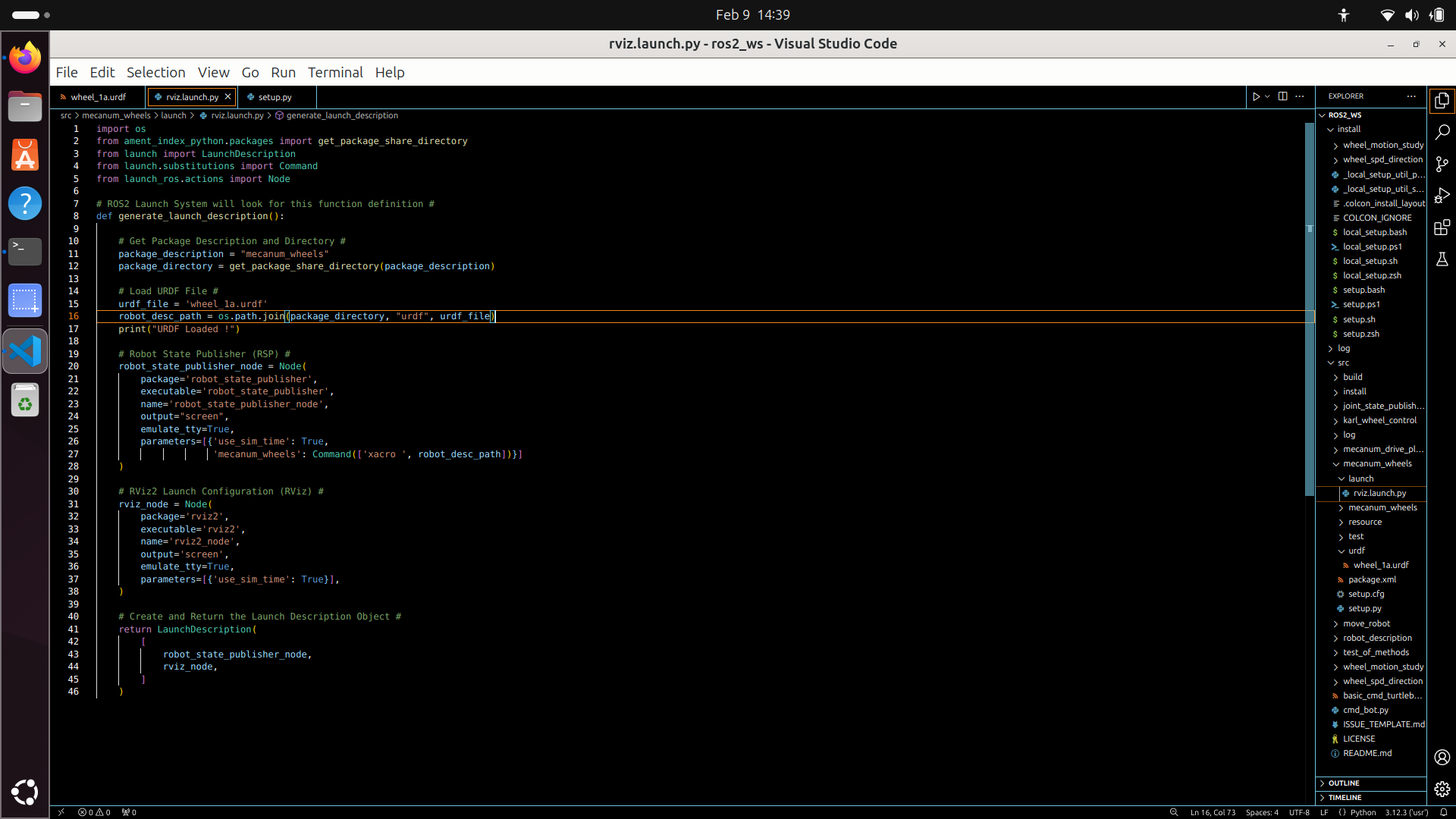
Task: Open the Run menu
Action: click(x=284, y=72)
